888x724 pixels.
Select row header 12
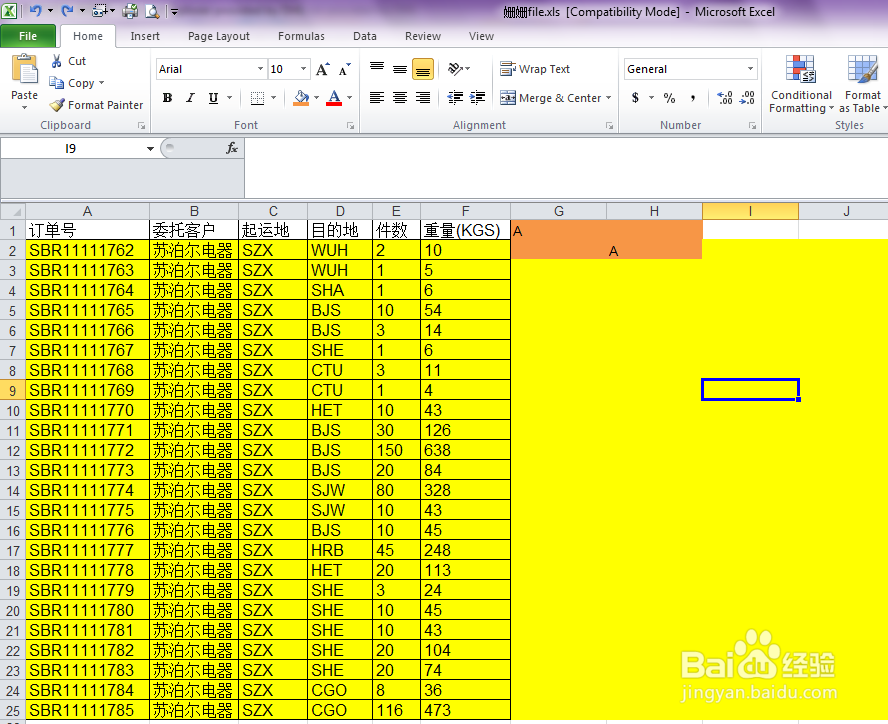12,451
